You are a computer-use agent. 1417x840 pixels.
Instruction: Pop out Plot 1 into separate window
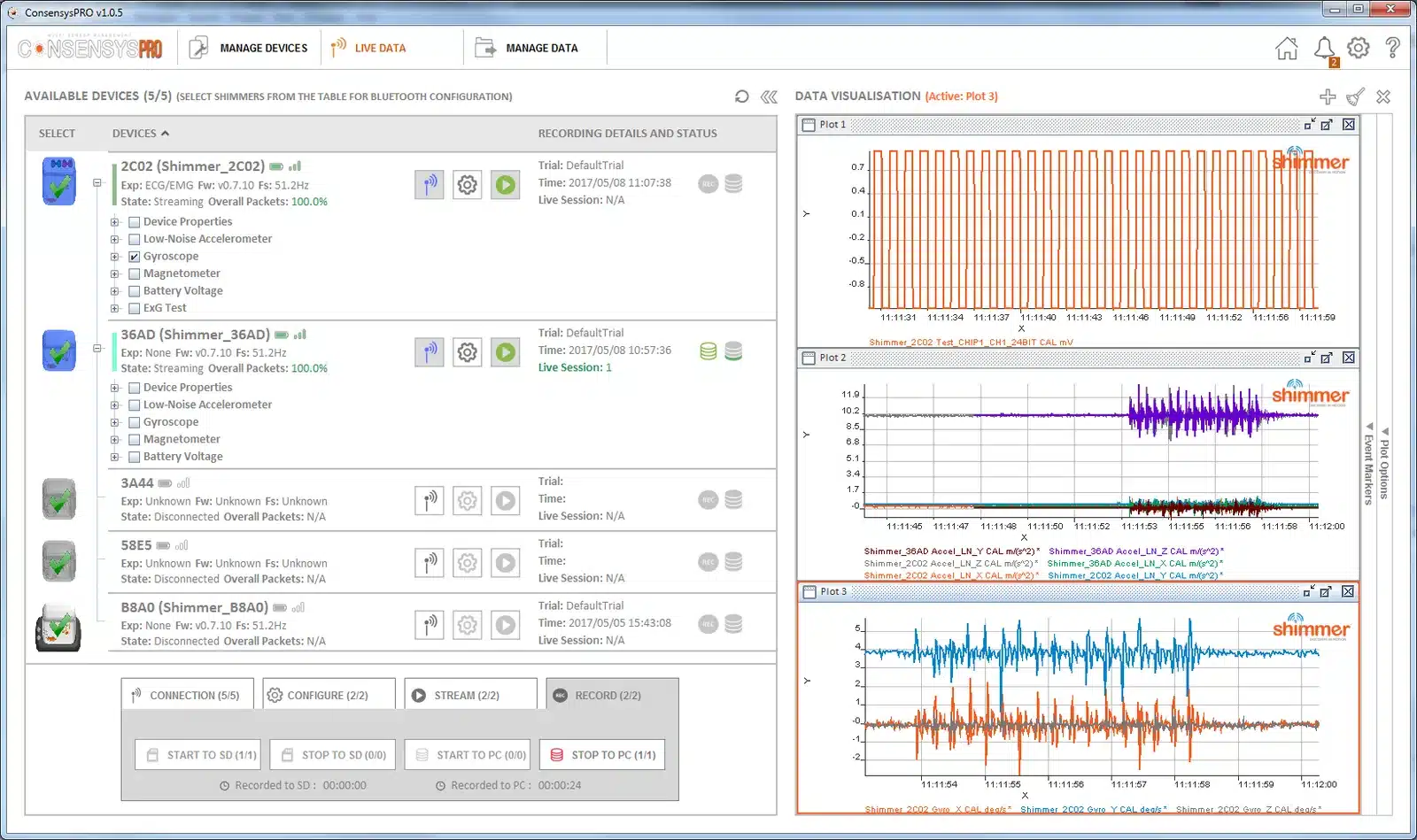1327,125
